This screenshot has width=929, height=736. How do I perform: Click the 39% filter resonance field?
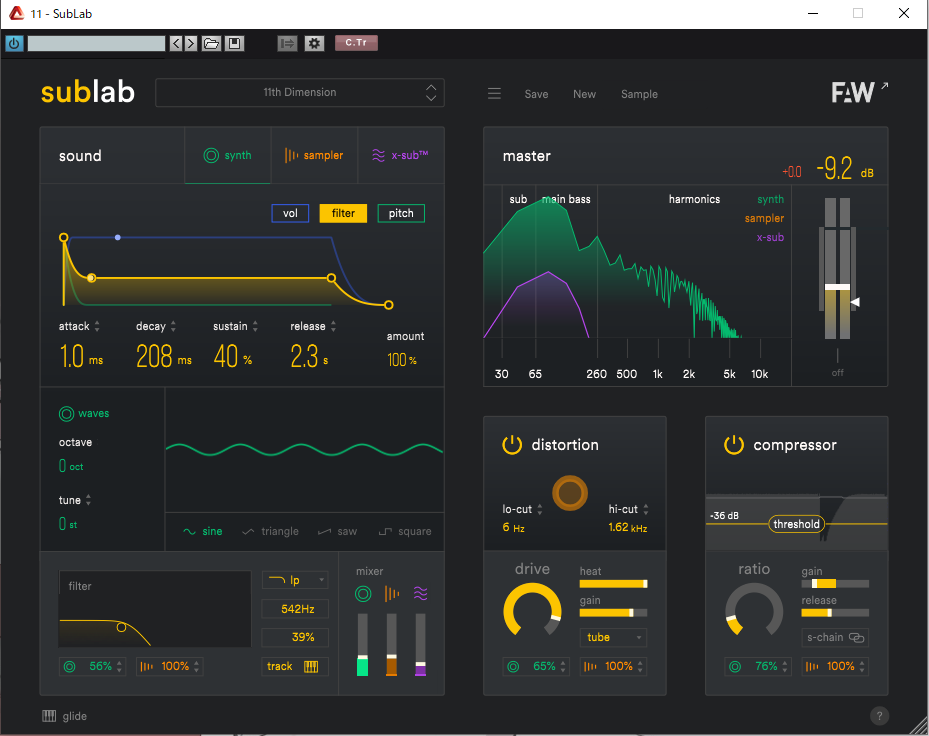tap(295, 637)
